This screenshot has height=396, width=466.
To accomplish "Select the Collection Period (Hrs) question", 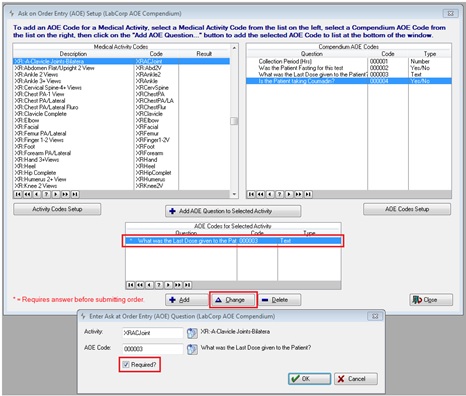I will coord(349,61).
